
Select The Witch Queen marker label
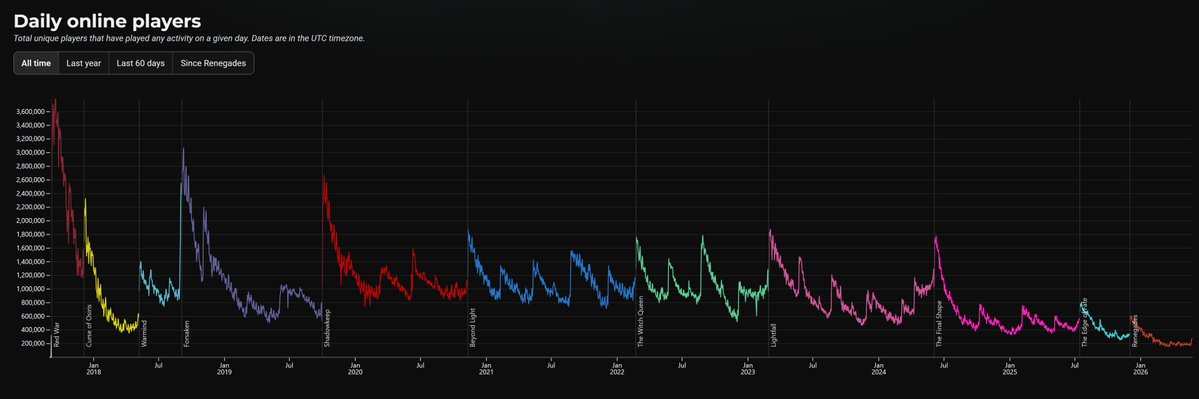(x=641, y=323)
